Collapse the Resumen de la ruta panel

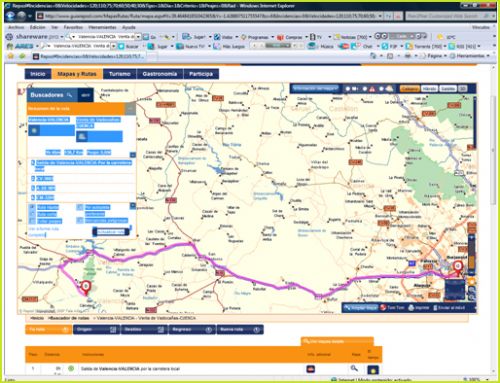click(x=130, y=108)
